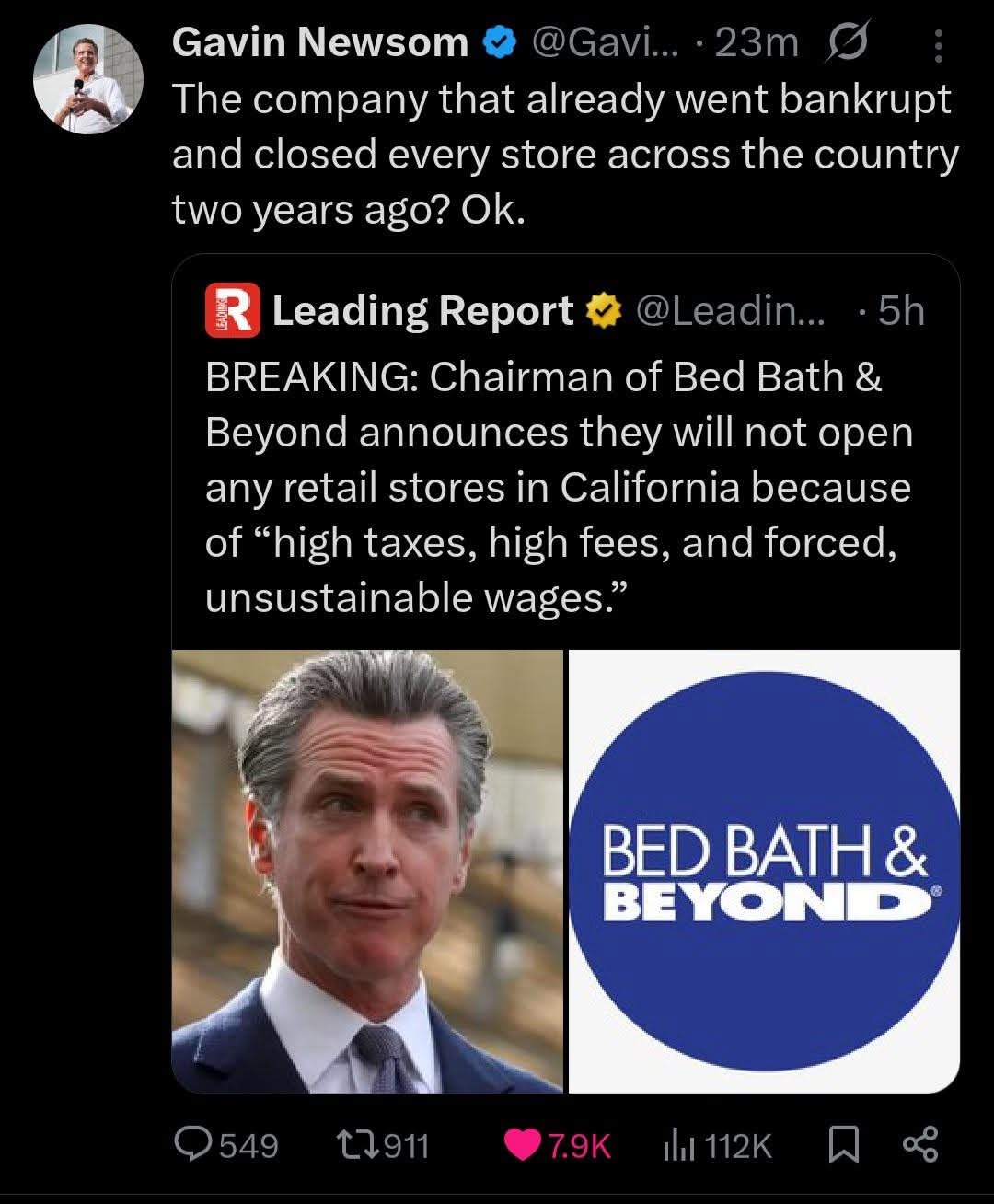This screenshot has height=1204, width=994.
Task: Bookmark this tweet
Action: point(843,1145)
